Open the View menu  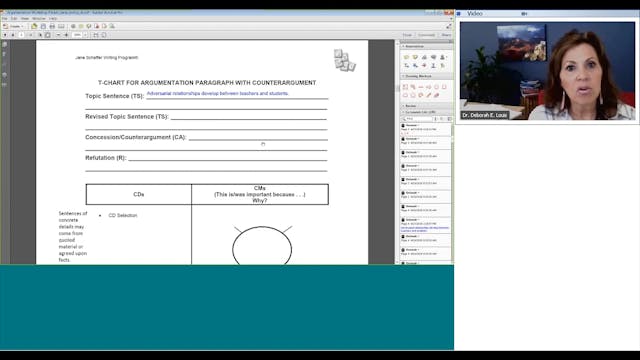pos(25,19)
